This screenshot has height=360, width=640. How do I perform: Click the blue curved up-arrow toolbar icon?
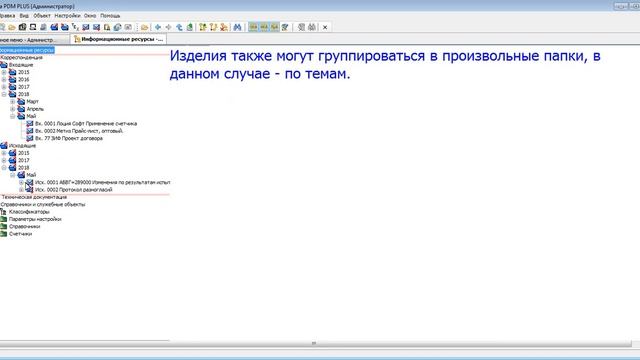click(179, 27)
